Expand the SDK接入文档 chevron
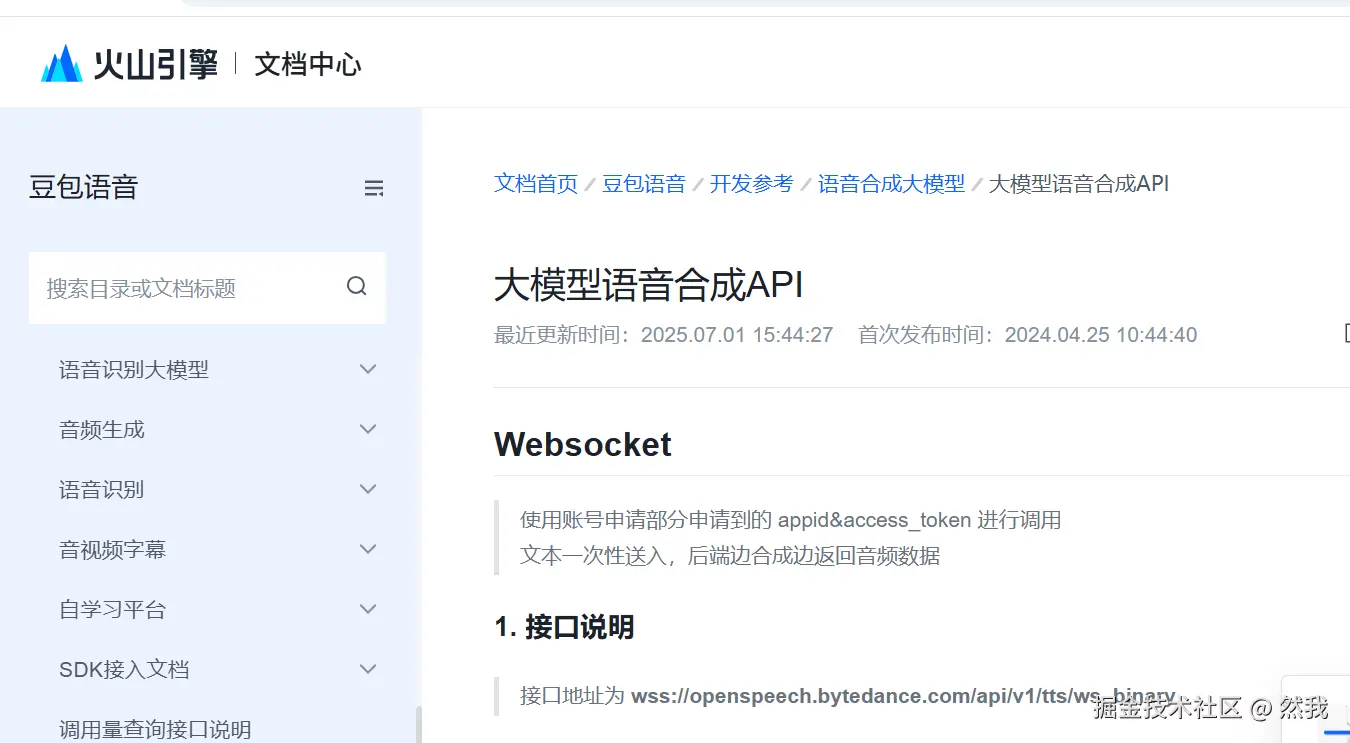This screenshot has height=743, width=1350. point(368,669)
